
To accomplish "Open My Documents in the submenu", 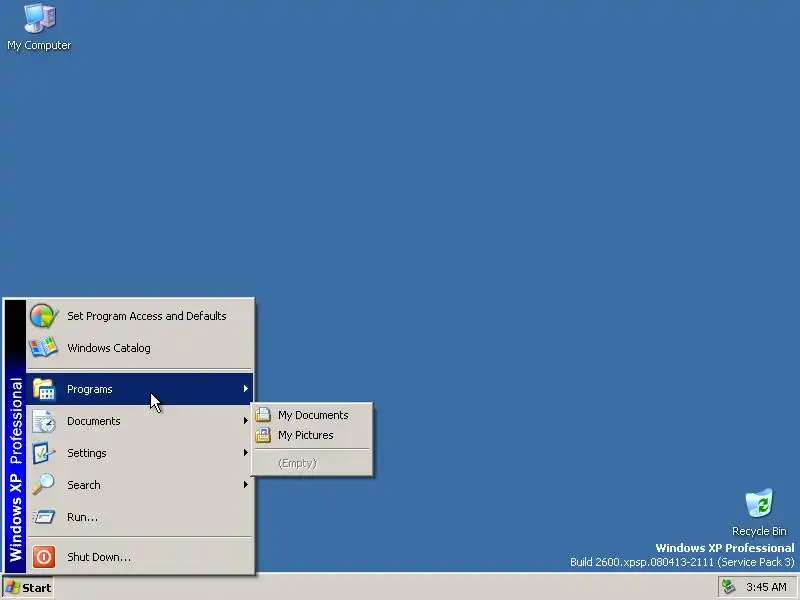I will click(312, 415).
